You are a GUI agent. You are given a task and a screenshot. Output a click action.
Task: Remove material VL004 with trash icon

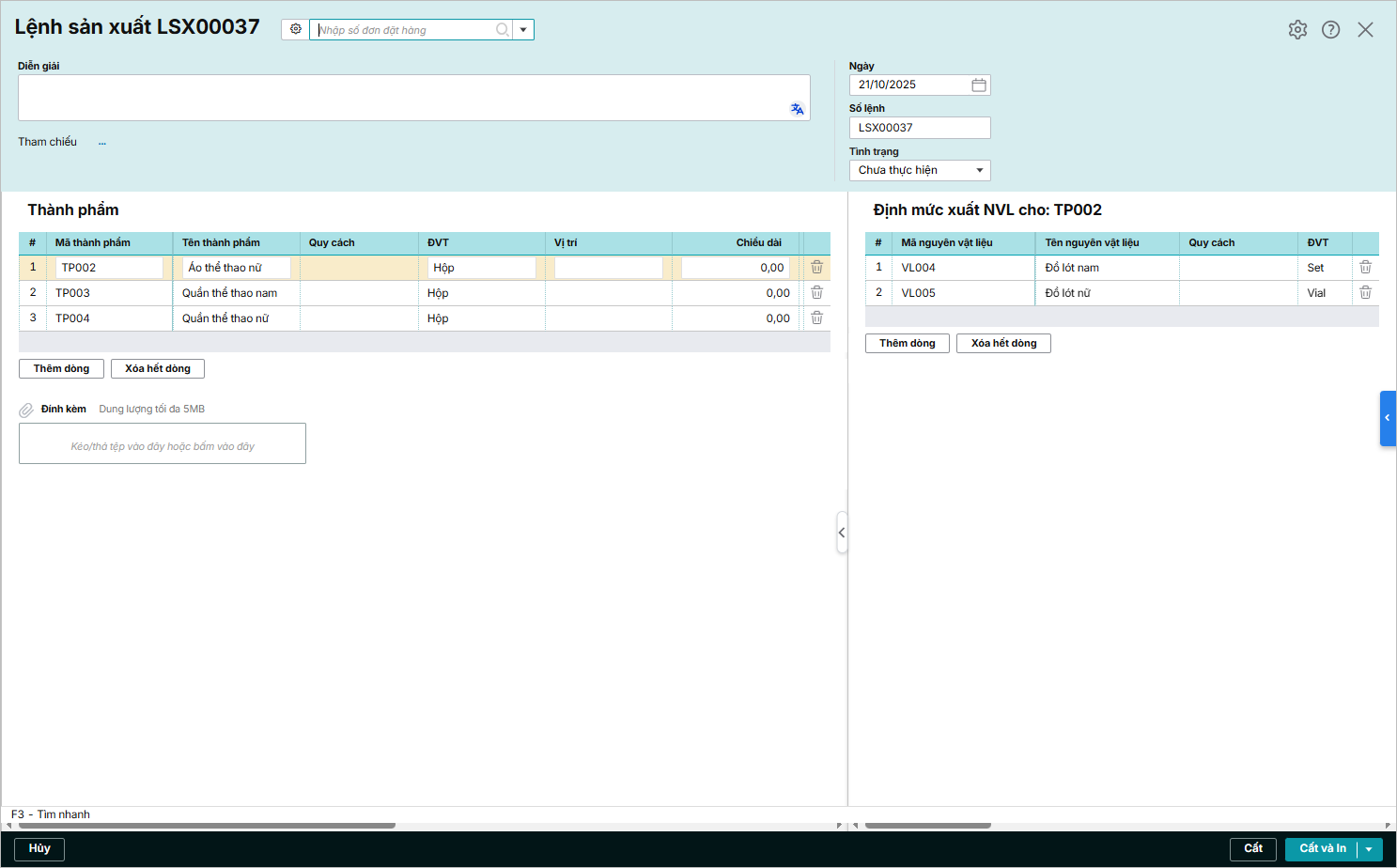coord(1365,268)
